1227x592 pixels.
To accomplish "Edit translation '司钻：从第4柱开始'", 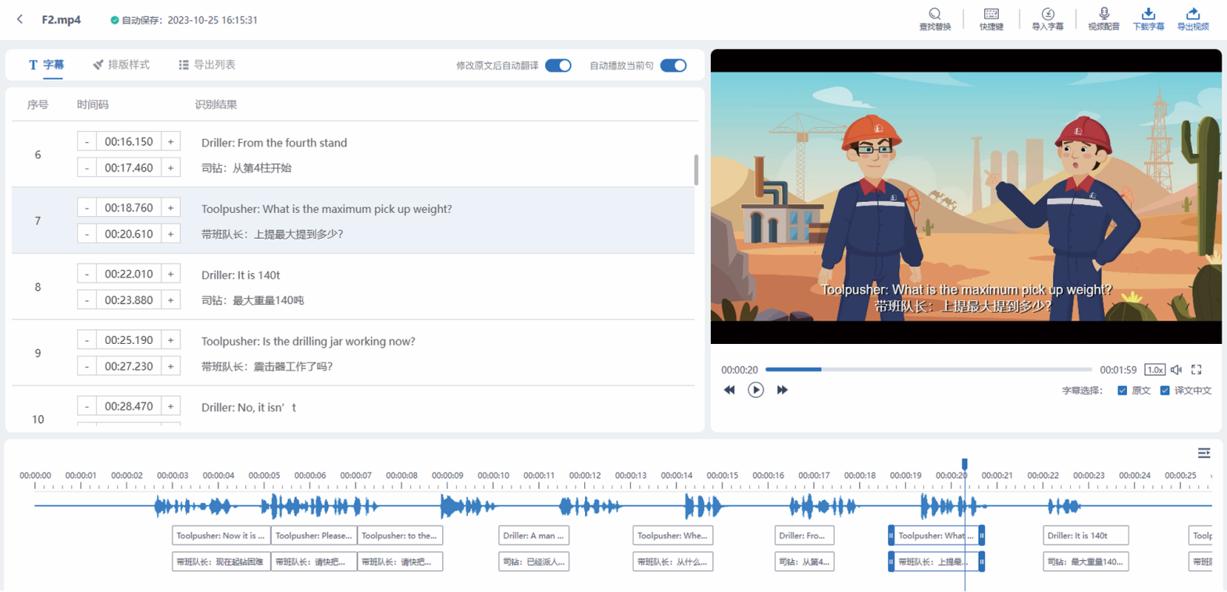I will (246, 168).
